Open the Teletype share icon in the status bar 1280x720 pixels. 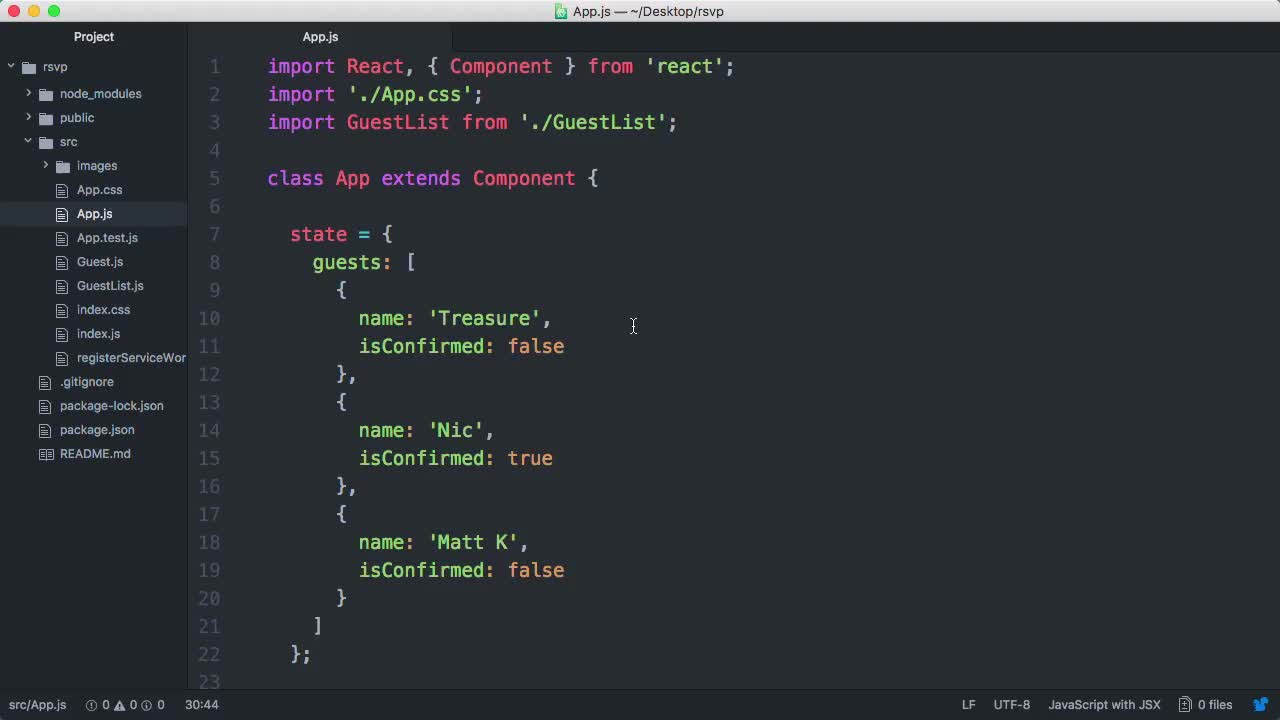(x=1261, y=705)
